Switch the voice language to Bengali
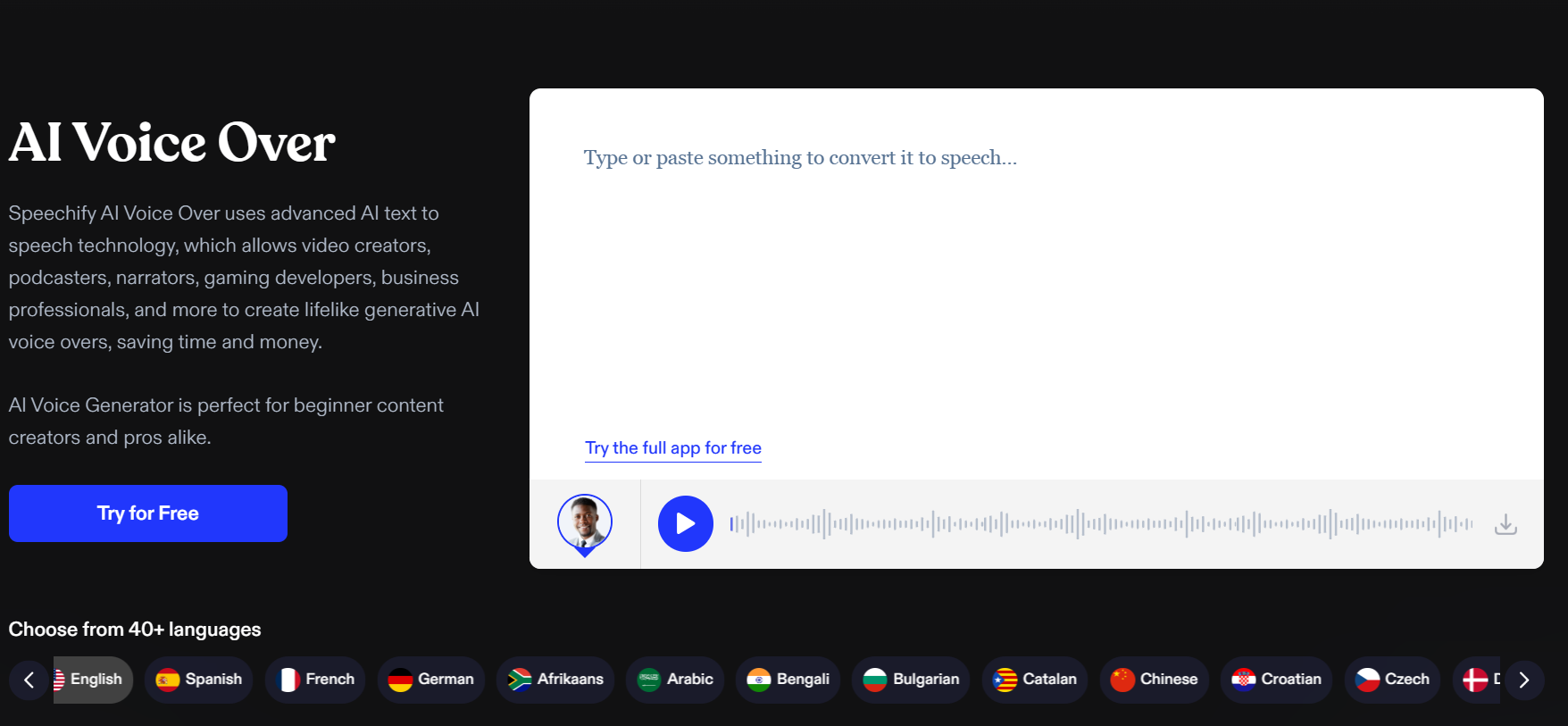1568x726 pixels. click(x=788, y=680)
